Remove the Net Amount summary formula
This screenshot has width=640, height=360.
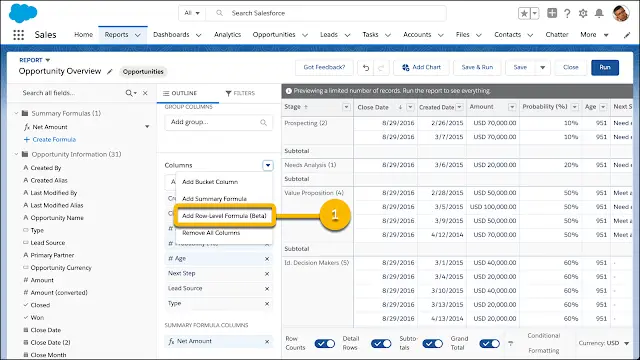pos(267,342)
